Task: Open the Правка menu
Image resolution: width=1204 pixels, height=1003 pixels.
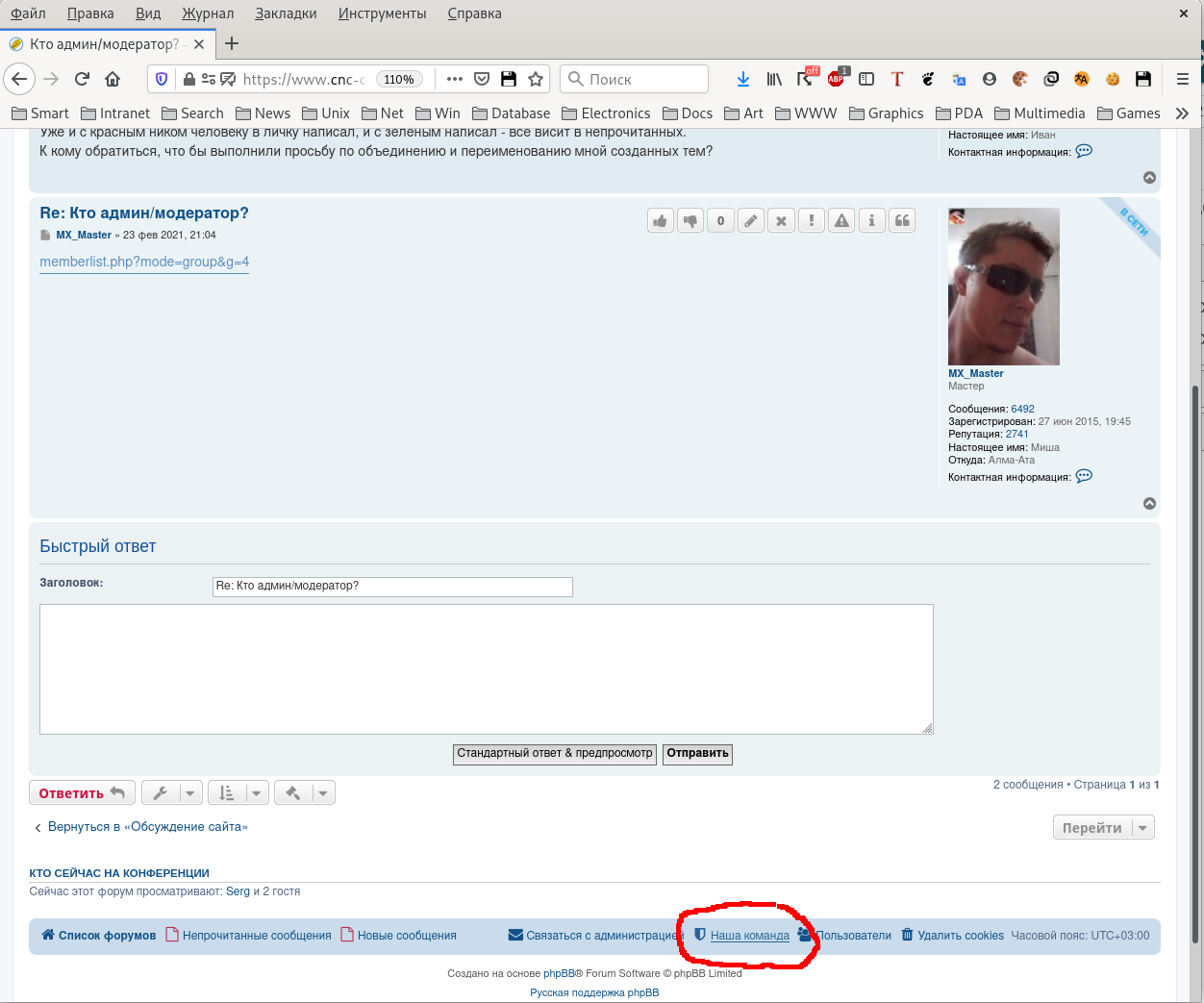Action: pos(90,13)
